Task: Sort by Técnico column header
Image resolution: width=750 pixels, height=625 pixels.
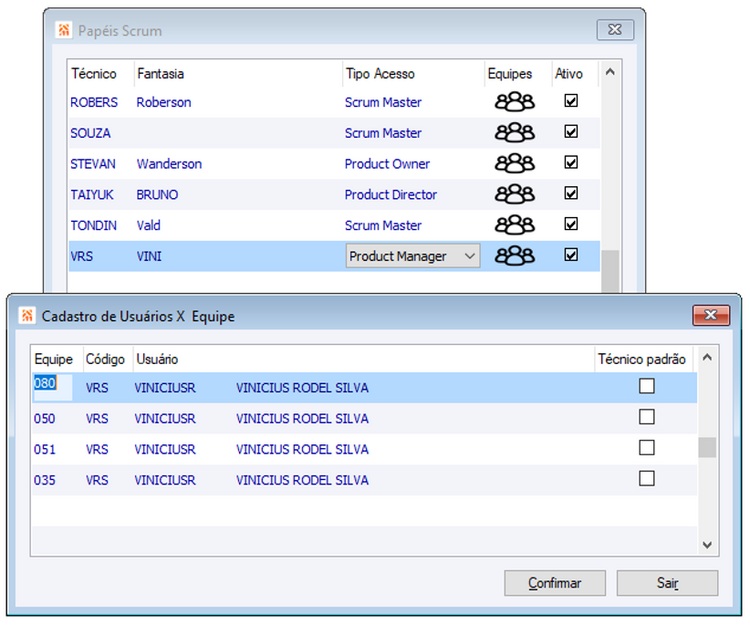Action: tap(94, 74)
